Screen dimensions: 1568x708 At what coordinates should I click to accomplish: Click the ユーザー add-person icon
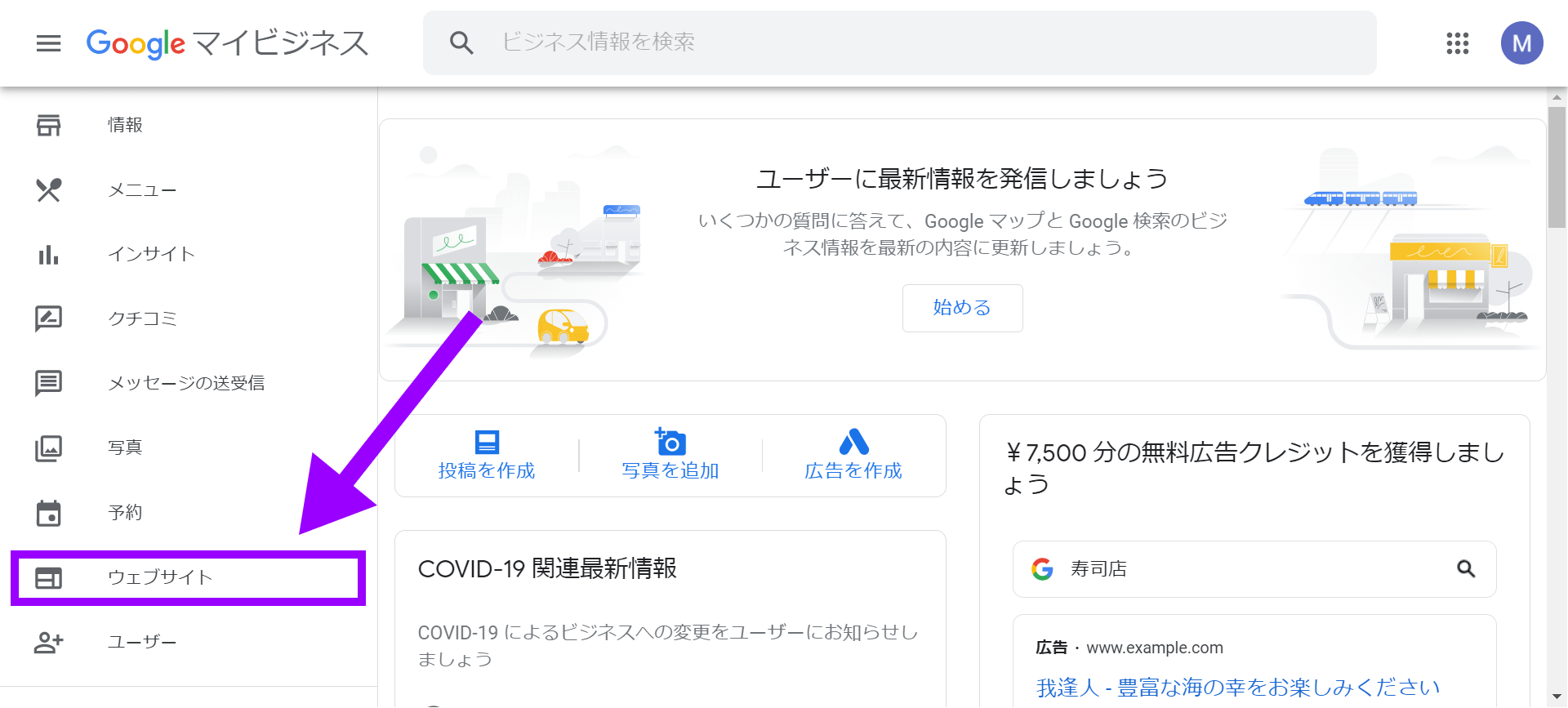[x=49, y=643]
